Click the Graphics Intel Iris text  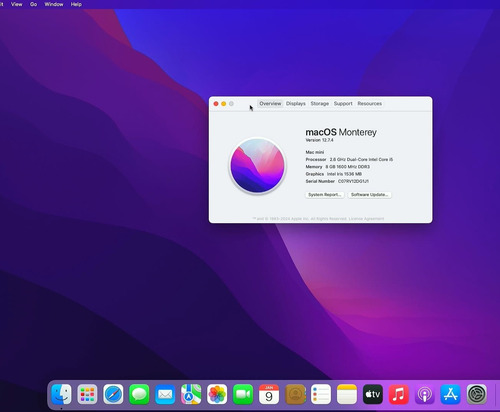pos(334,174)
